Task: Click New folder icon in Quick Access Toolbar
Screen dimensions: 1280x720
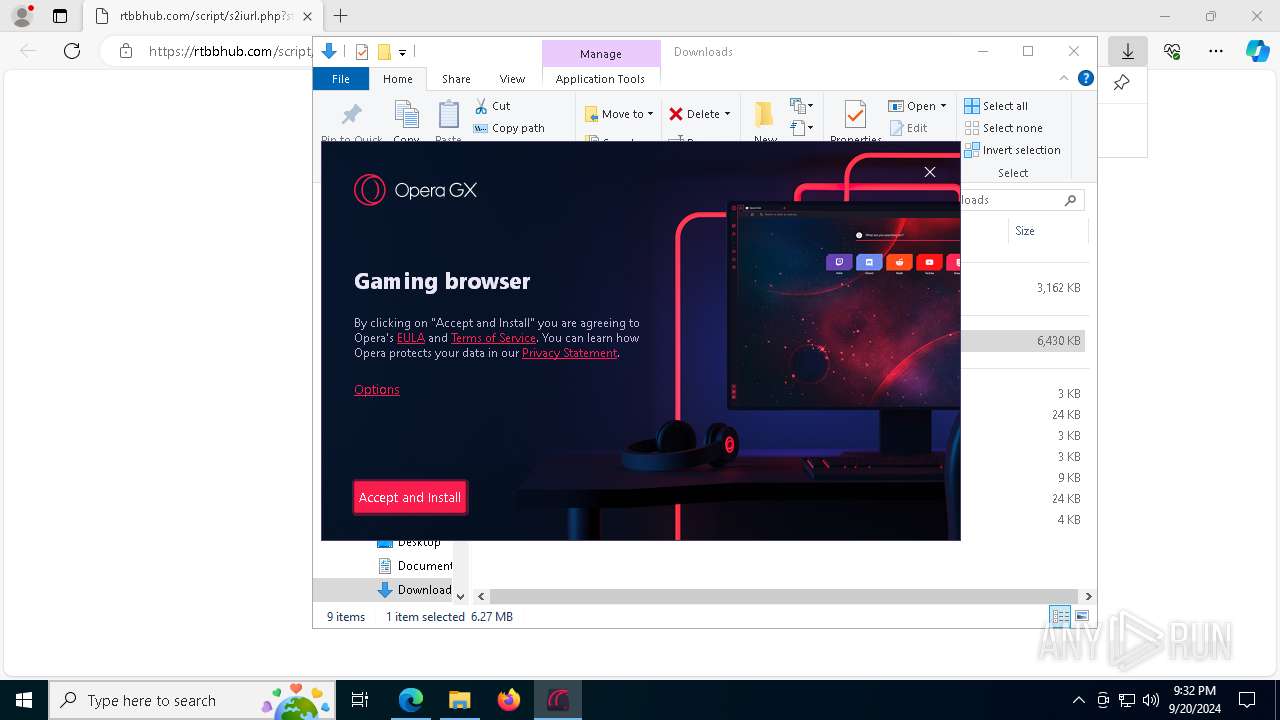Action: [384, 52]
